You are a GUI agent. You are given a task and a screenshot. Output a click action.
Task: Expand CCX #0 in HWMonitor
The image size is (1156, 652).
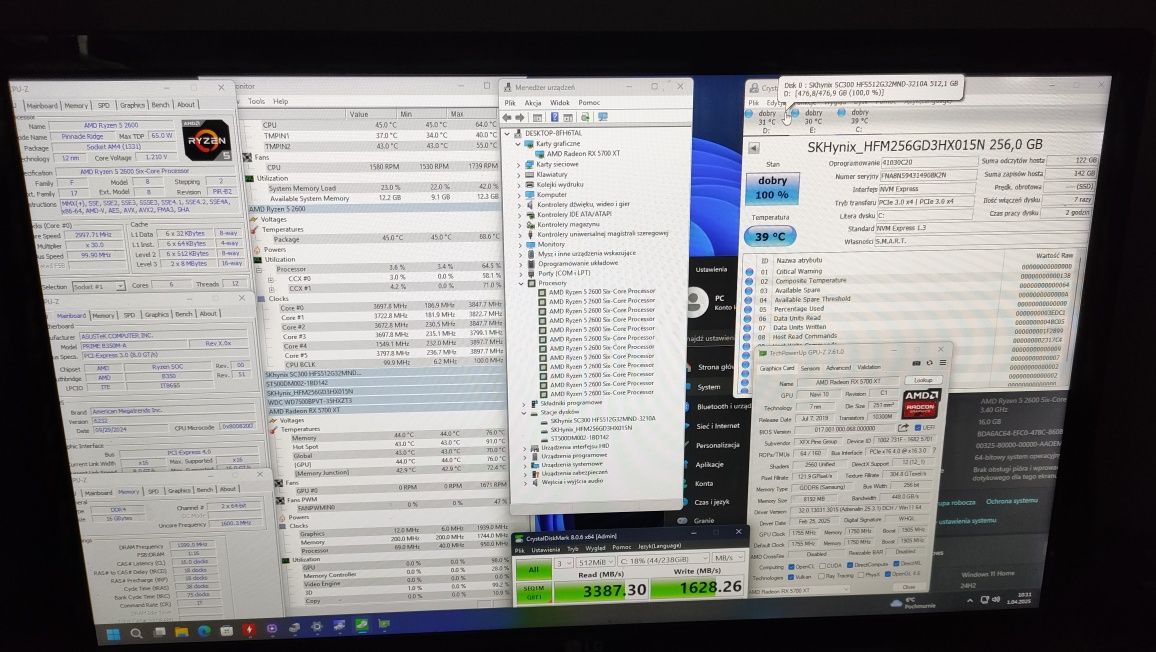(x=271, y=279)
